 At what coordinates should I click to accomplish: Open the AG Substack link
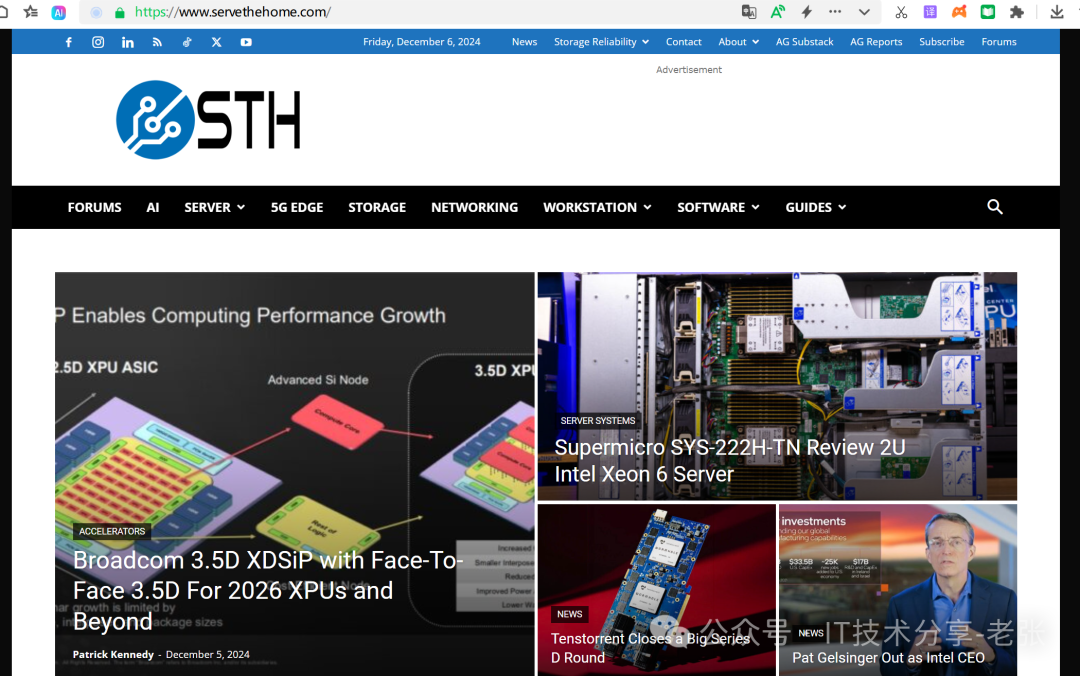click(x=804, y=42)
